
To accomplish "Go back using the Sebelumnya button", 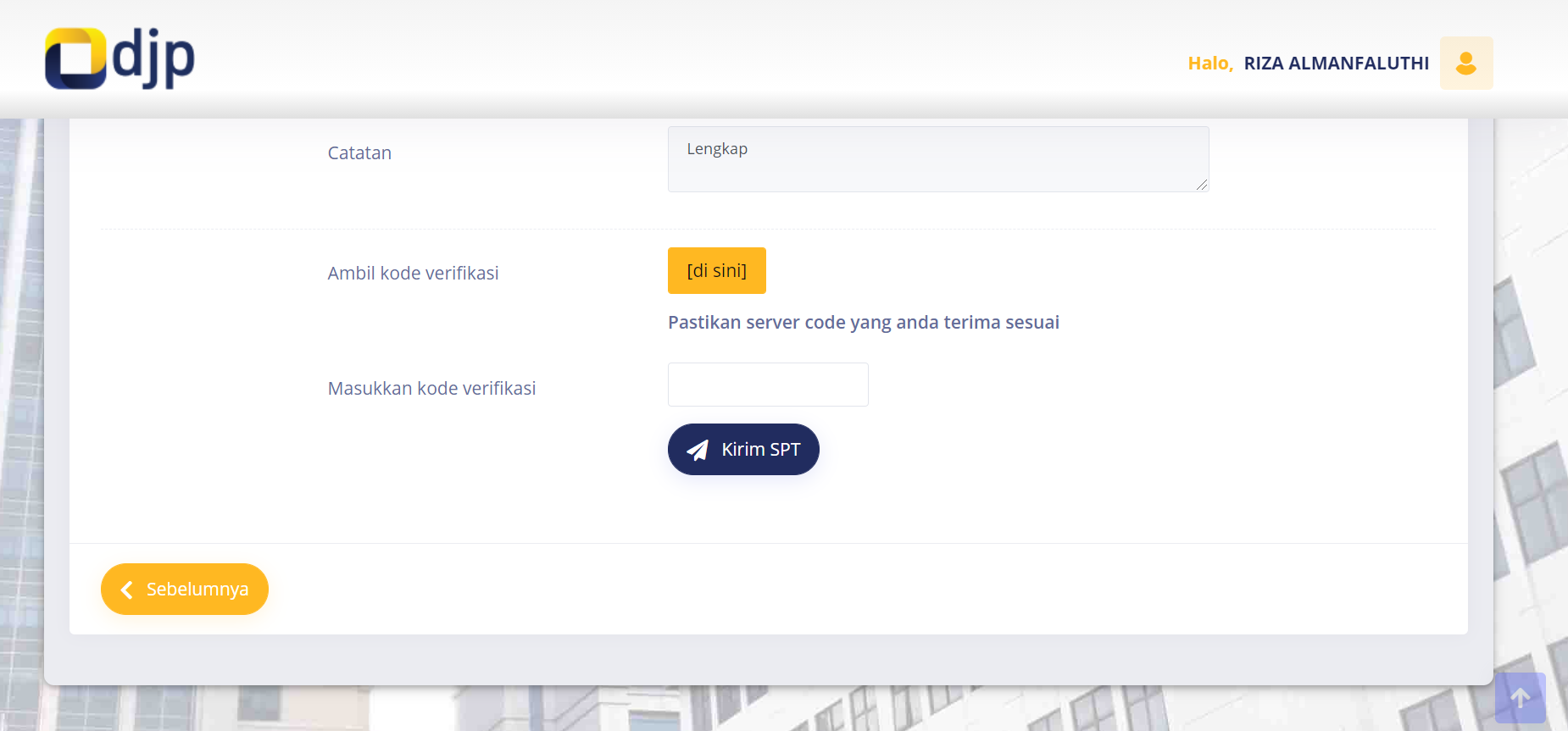I will 185,590.
